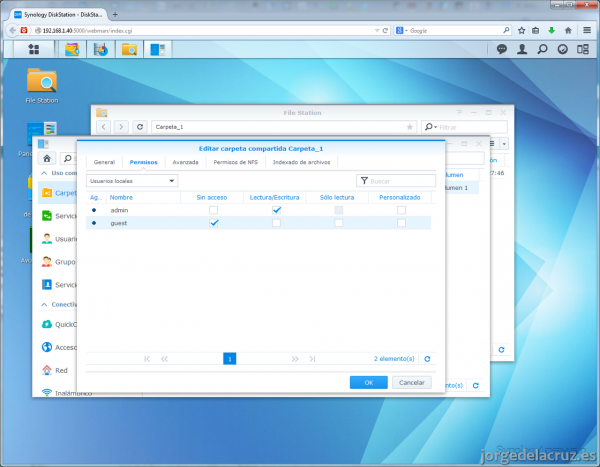Collapse the Uso compartido section

tap(44, 173)
